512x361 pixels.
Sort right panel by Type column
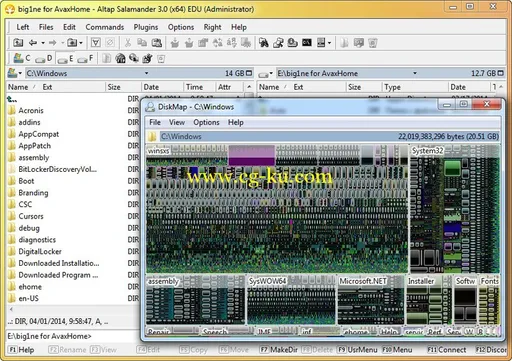[x=414, y=87]
